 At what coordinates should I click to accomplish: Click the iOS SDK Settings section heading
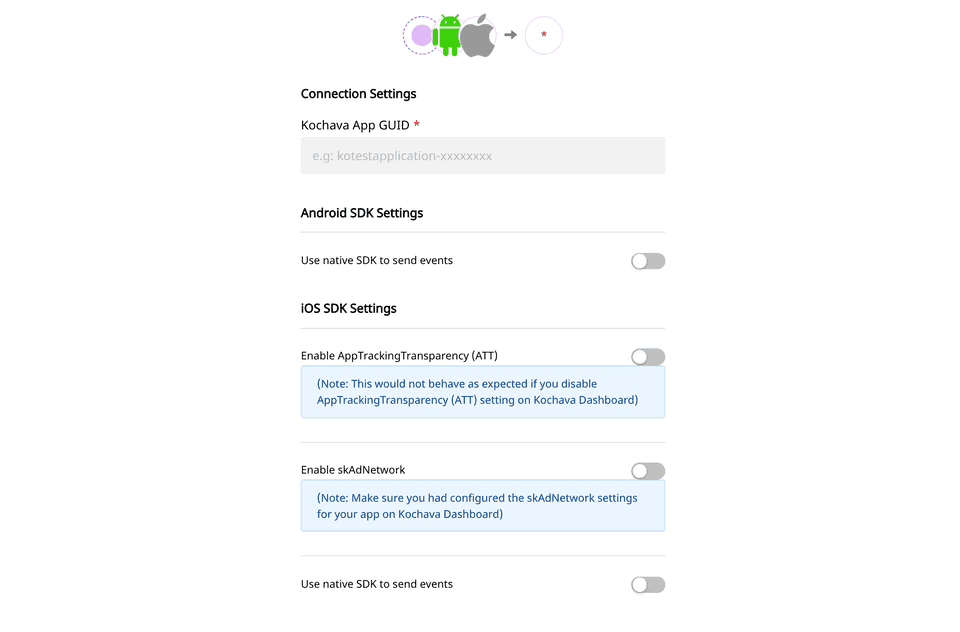(x=349, y=308)
